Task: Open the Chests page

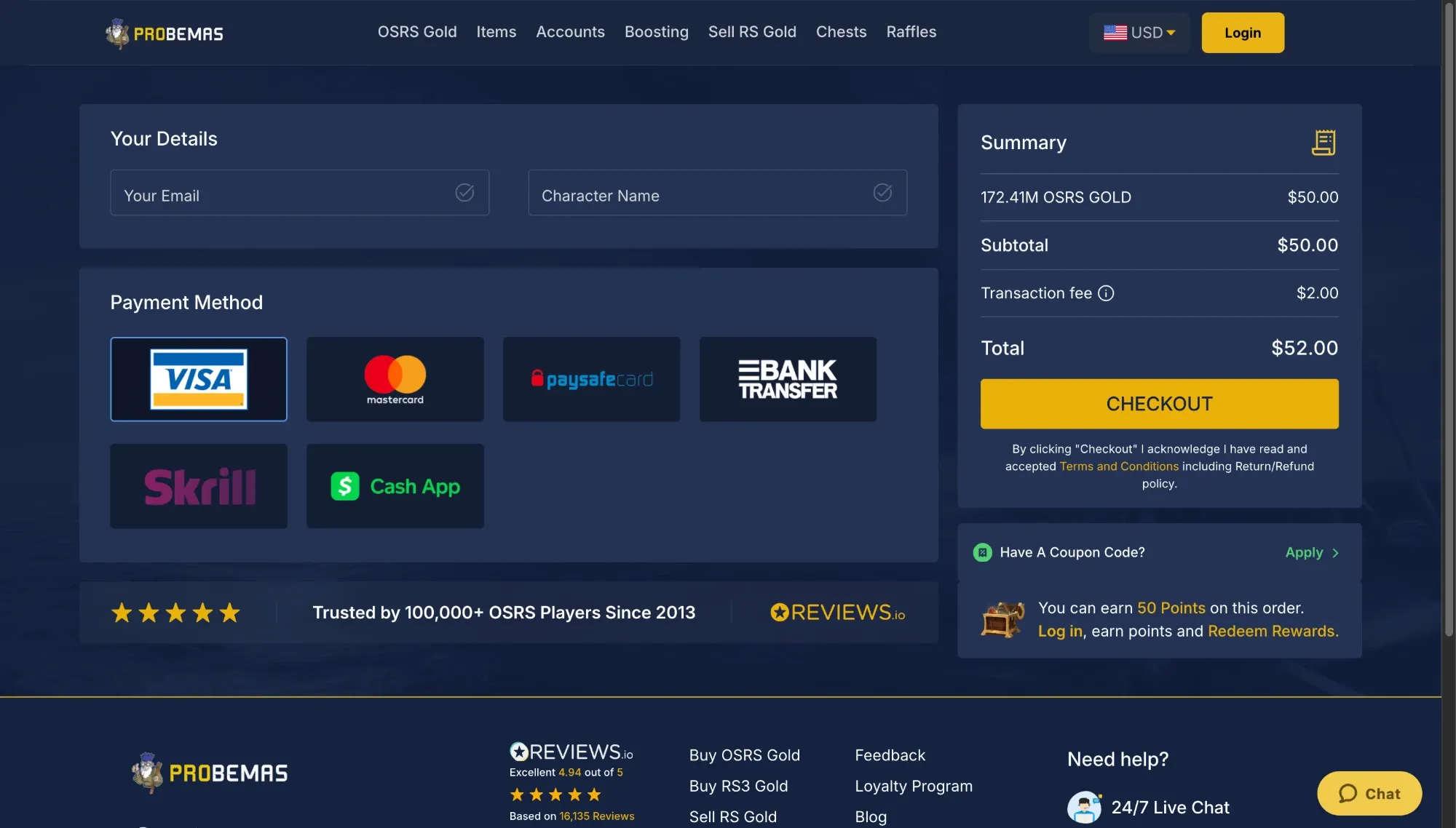Action: [841, 32]
